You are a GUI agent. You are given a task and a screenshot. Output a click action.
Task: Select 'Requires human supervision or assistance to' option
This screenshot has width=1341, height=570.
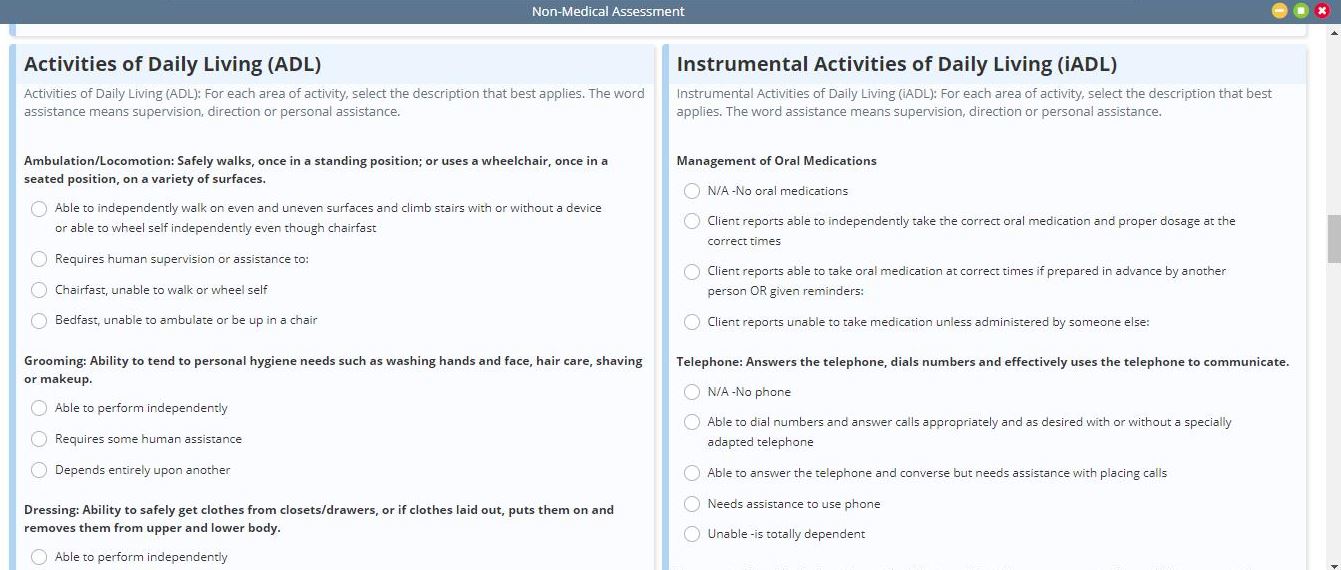(x=39, y=259)
